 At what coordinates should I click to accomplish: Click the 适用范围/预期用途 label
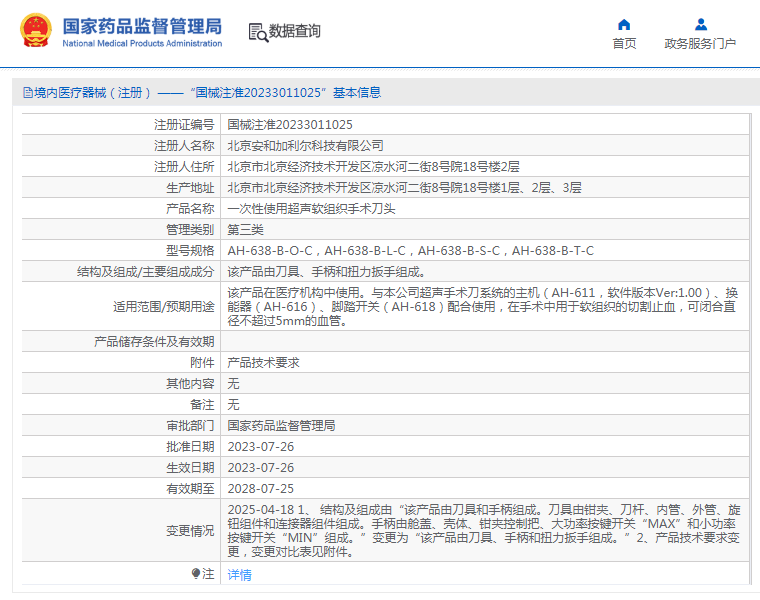point(163,306)
